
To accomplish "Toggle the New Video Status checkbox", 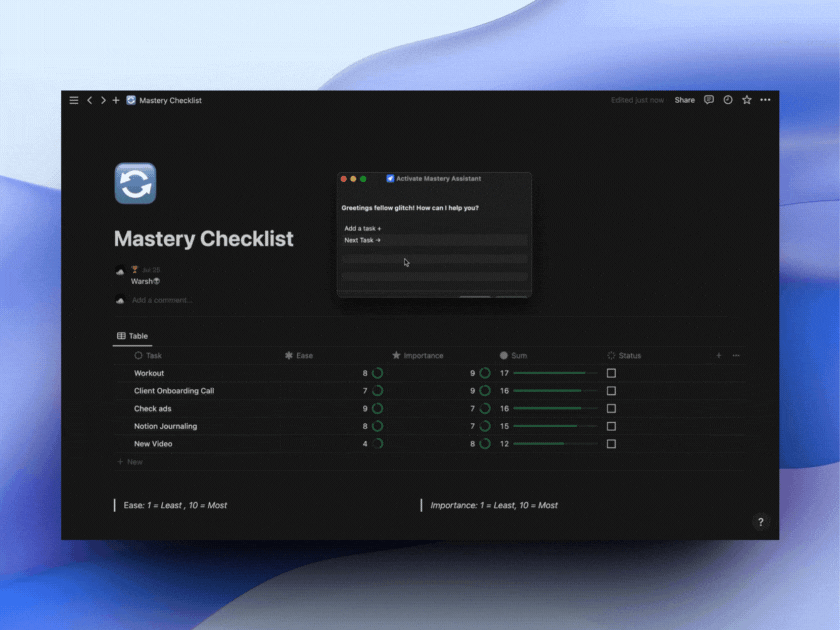I will coord(612,443).
